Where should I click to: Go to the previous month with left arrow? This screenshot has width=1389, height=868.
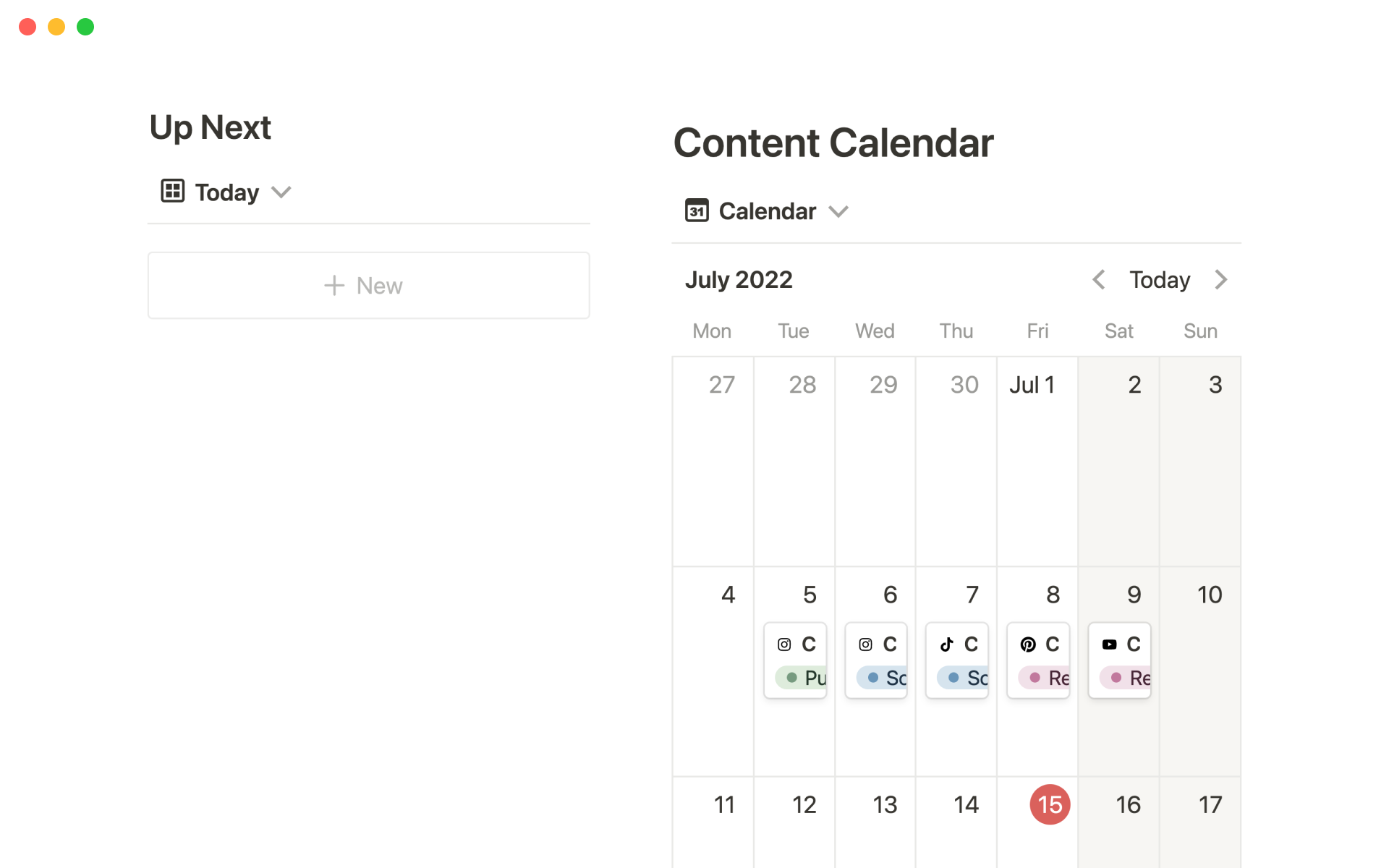tap(1098, 279)
